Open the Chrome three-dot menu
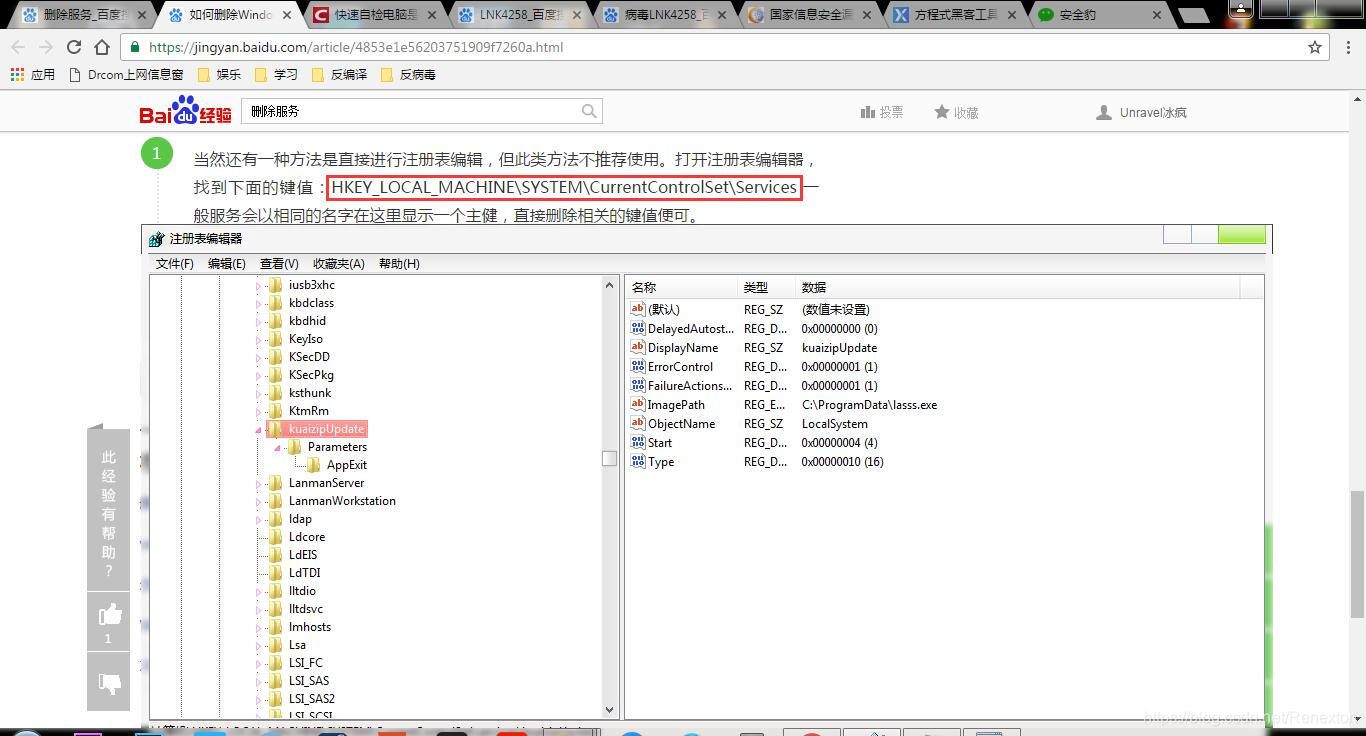 (1346, 47)
